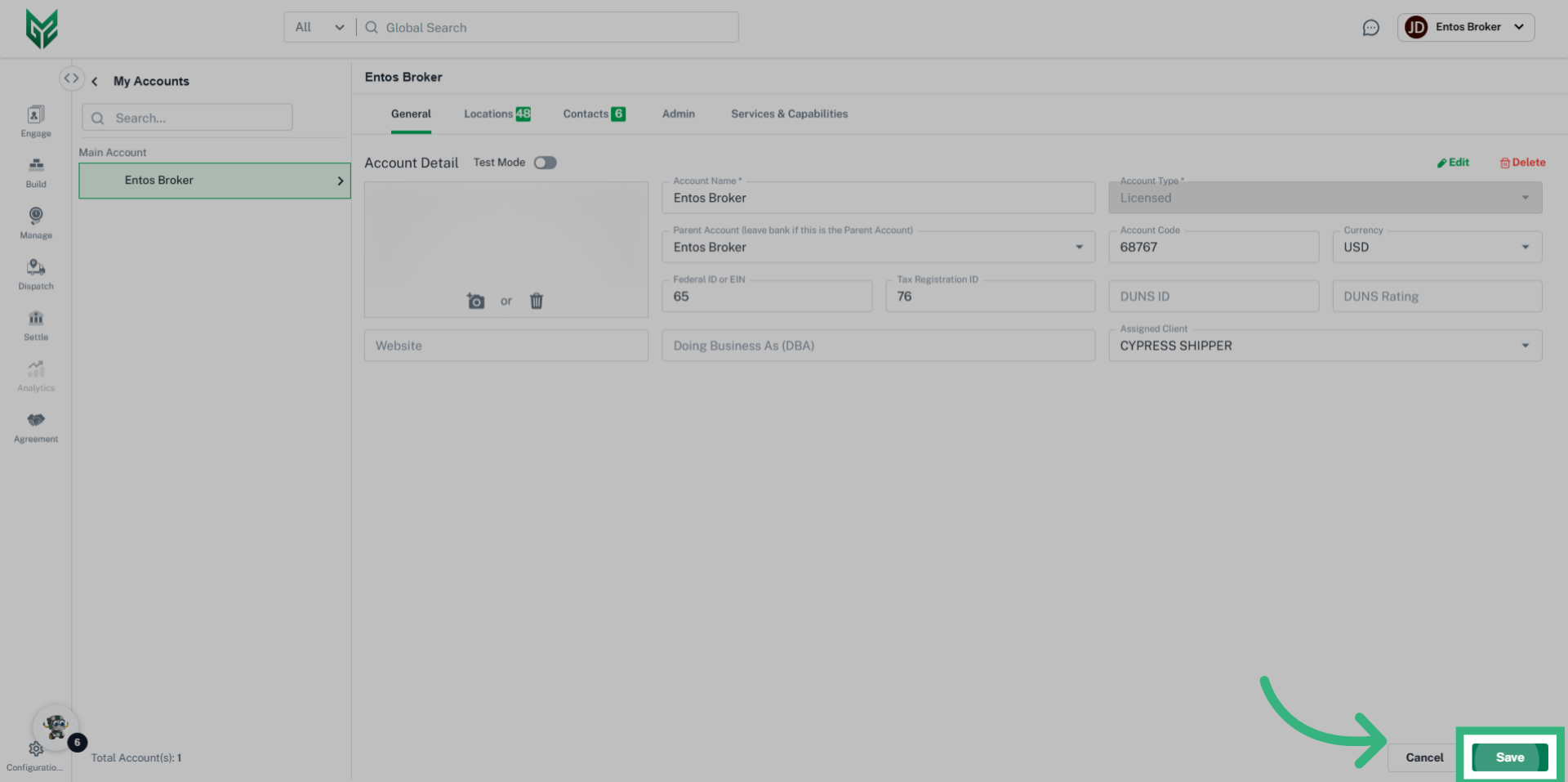Click the green app logo
The width and height of the screenshot is (1568, 782).
click(42, 29)
